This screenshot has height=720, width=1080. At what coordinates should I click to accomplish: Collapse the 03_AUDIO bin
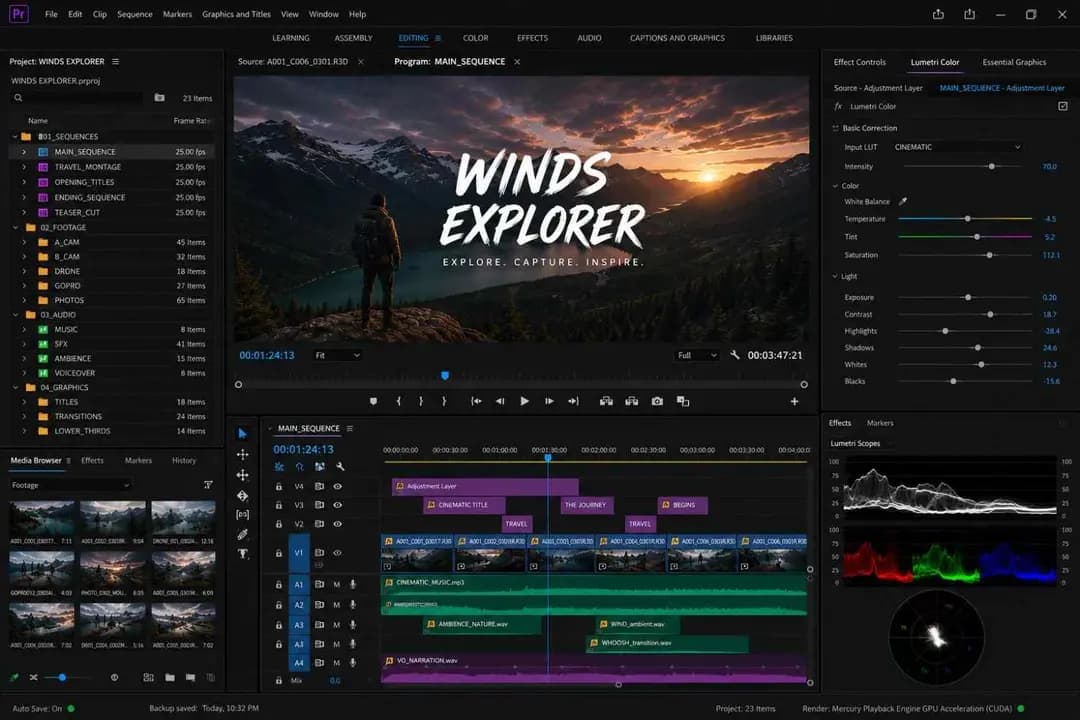15,315
